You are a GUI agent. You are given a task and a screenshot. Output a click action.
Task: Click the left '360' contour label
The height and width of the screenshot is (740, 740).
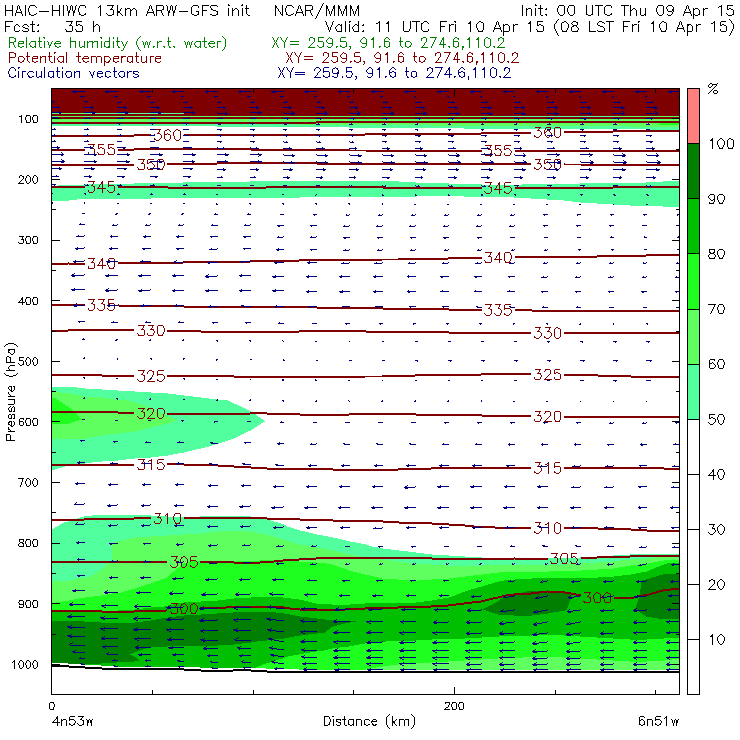coord(168,135)
